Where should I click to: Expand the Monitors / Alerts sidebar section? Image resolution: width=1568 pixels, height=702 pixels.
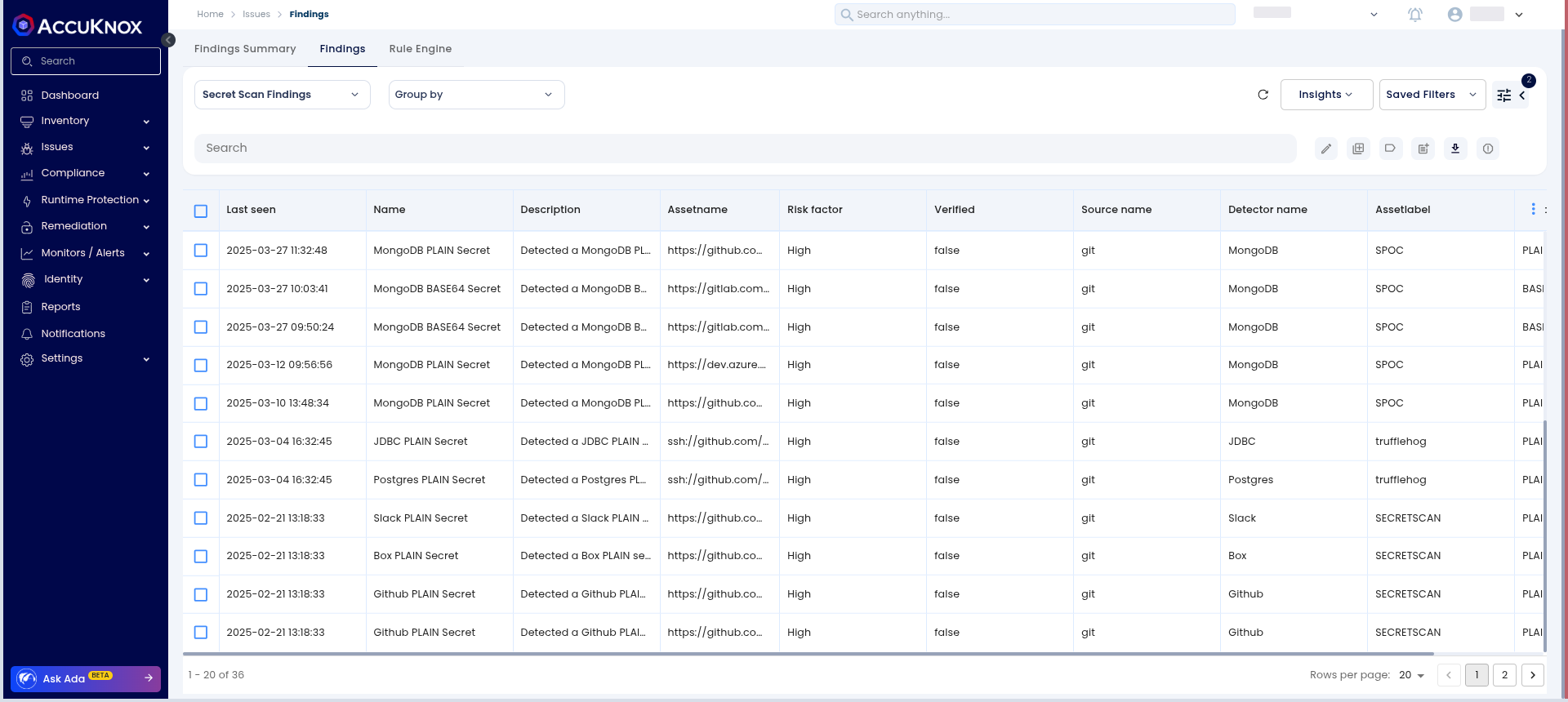pyautogui.click(x=85, y=253)
